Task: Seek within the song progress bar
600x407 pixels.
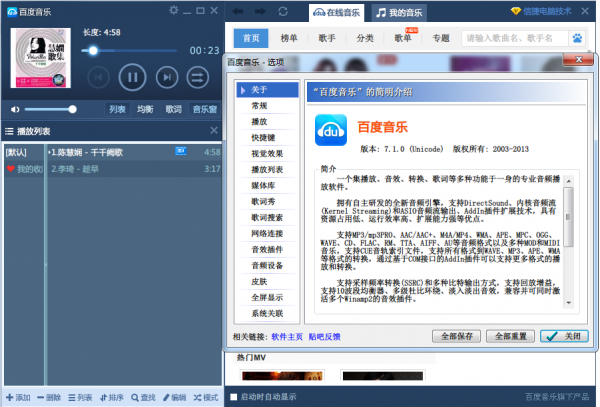Action: [129, 50]
